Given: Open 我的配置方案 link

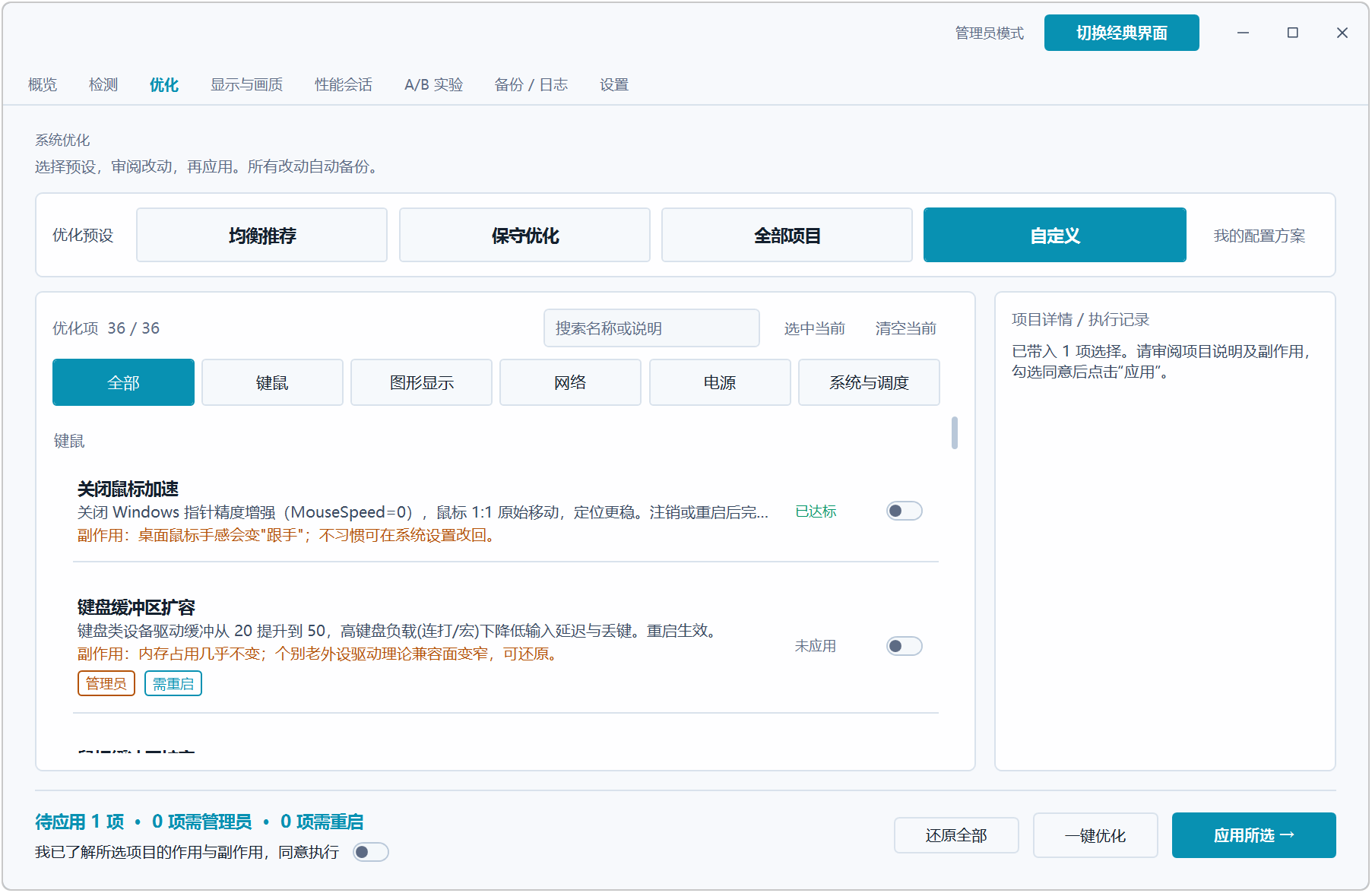Looking at the screenshot, I should pos(1260,236).
